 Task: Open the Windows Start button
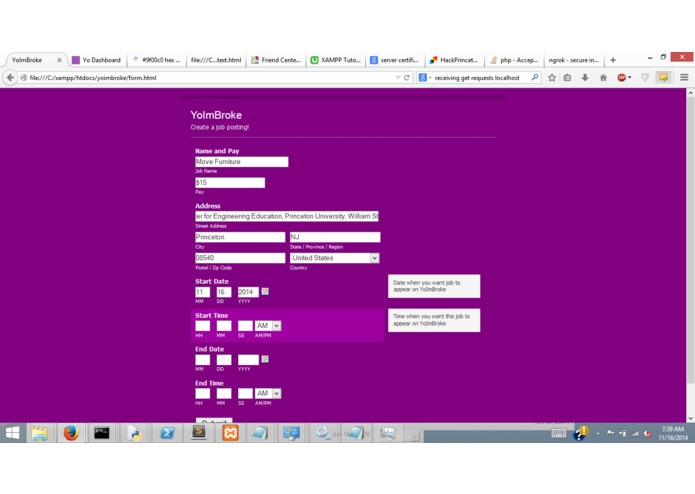pos(12,433)
